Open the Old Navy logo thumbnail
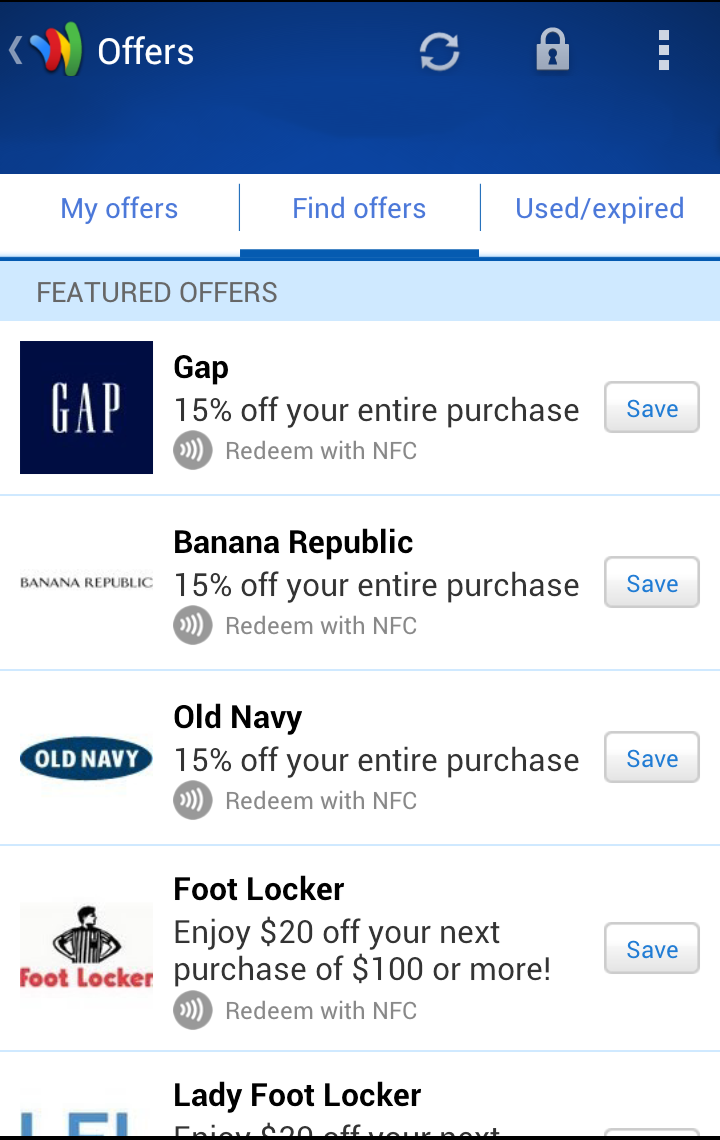Viewport: 720px width, 1140px height. click(x=86, y=759)
